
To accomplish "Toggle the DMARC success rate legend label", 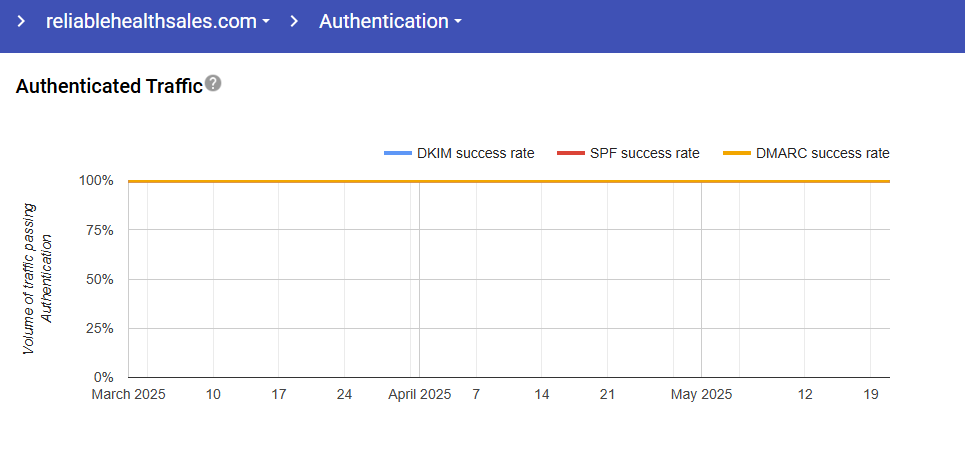I will (821, 153).
